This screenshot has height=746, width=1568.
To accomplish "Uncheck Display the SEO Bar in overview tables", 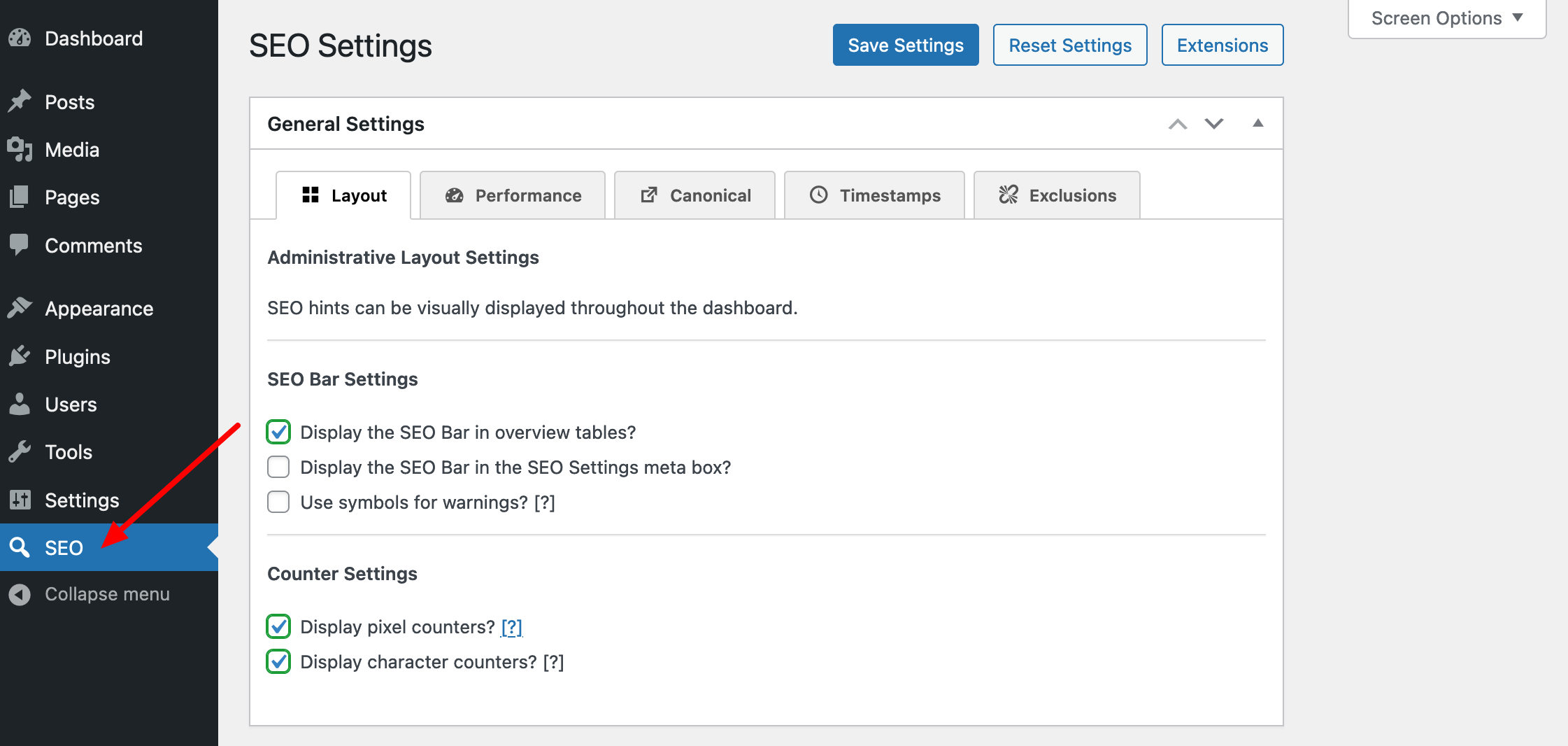I will (278, 432).
